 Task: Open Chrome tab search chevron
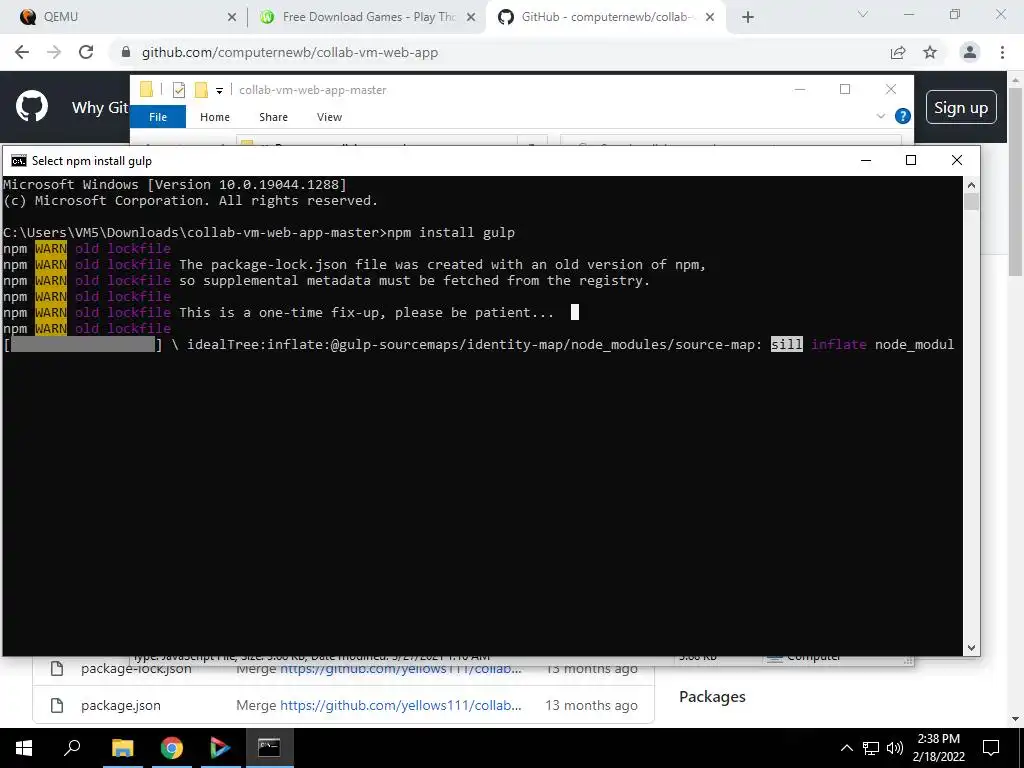tap(863, 14)
